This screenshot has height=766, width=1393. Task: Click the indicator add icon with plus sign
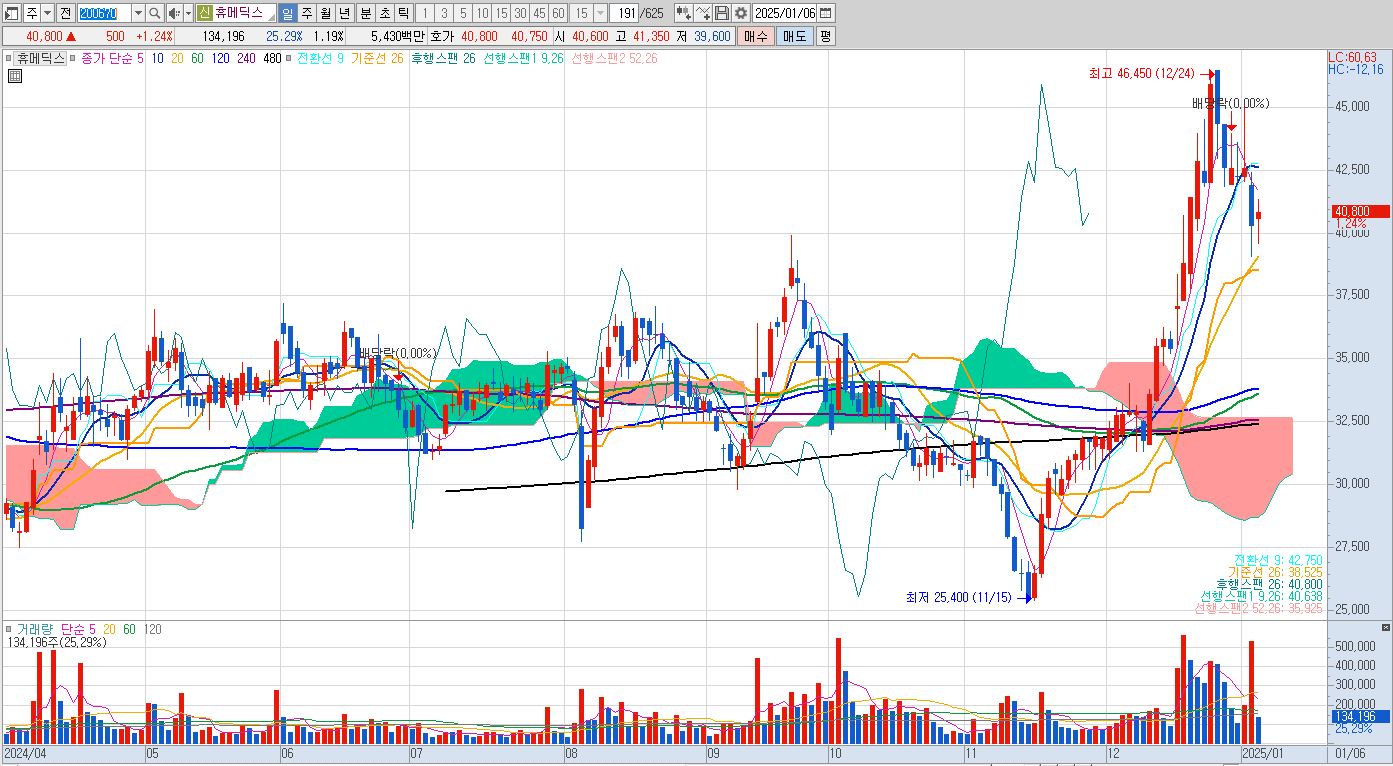pyautogui.click(x=683, y=13)
